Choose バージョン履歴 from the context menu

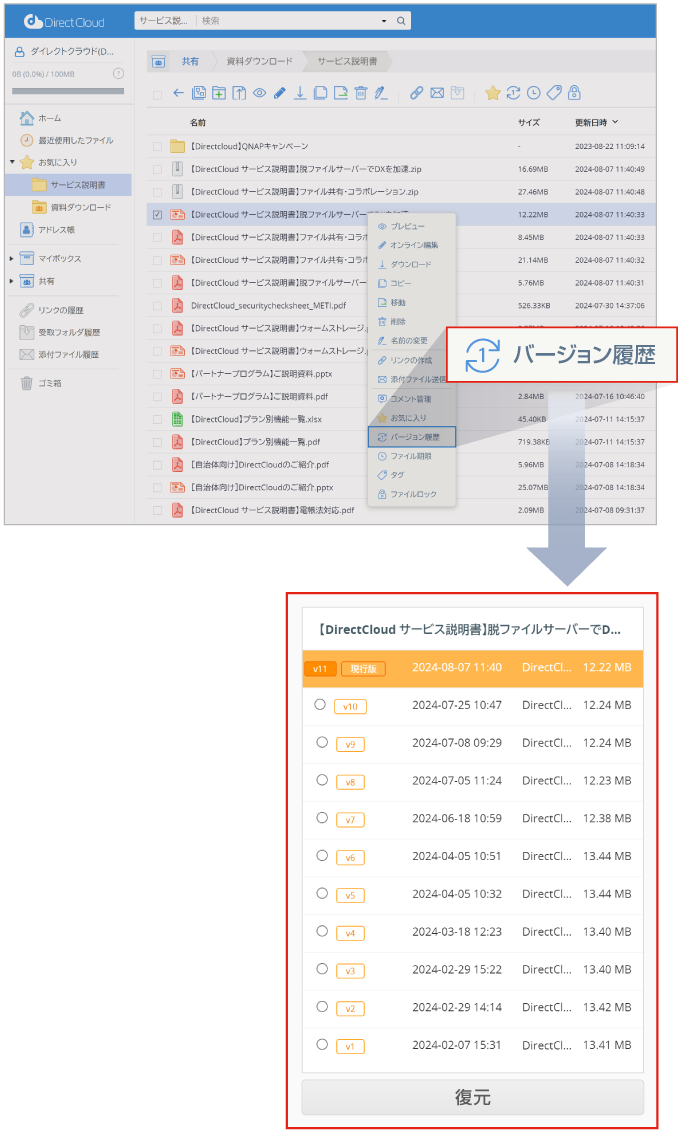[412, 437]
